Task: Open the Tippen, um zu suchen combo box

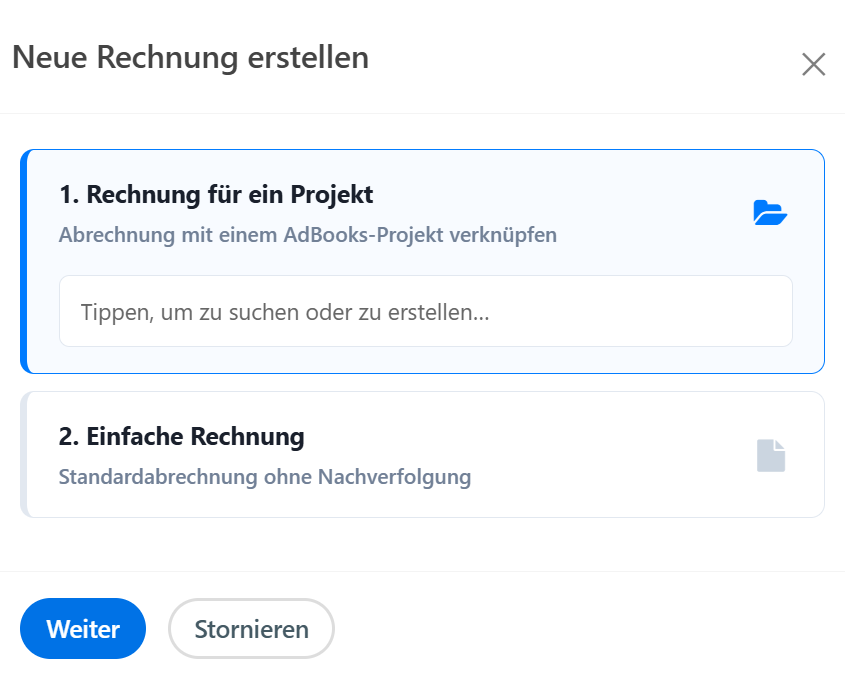Action: pyautogui.click(x=425, y=311)
